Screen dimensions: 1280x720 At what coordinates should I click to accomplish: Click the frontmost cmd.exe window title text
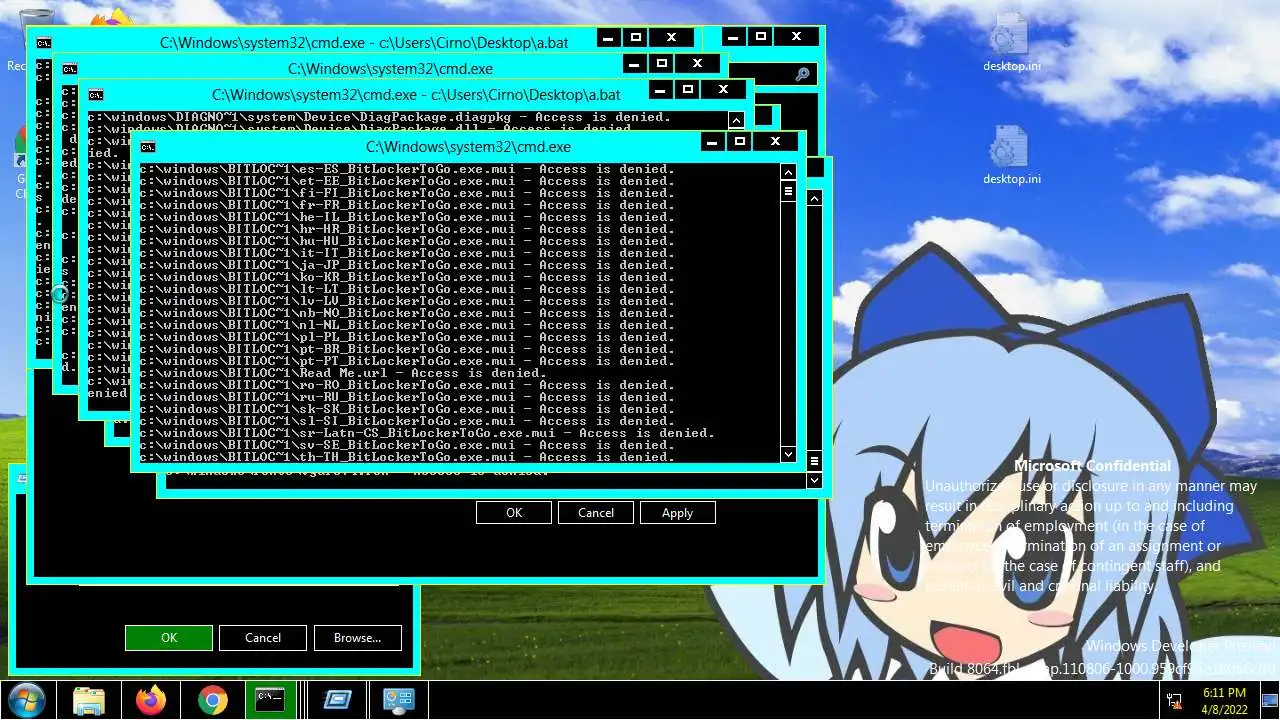coord(469,147)
